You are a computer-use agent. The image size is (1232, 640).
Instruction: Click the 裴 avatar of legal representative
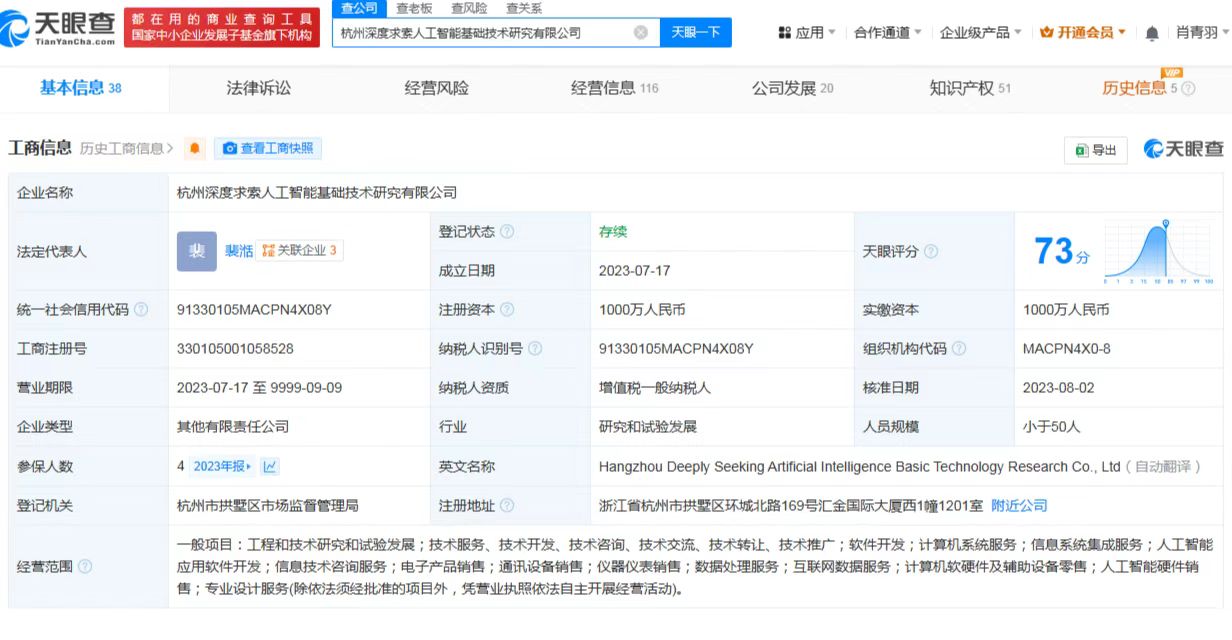point(196,251)
